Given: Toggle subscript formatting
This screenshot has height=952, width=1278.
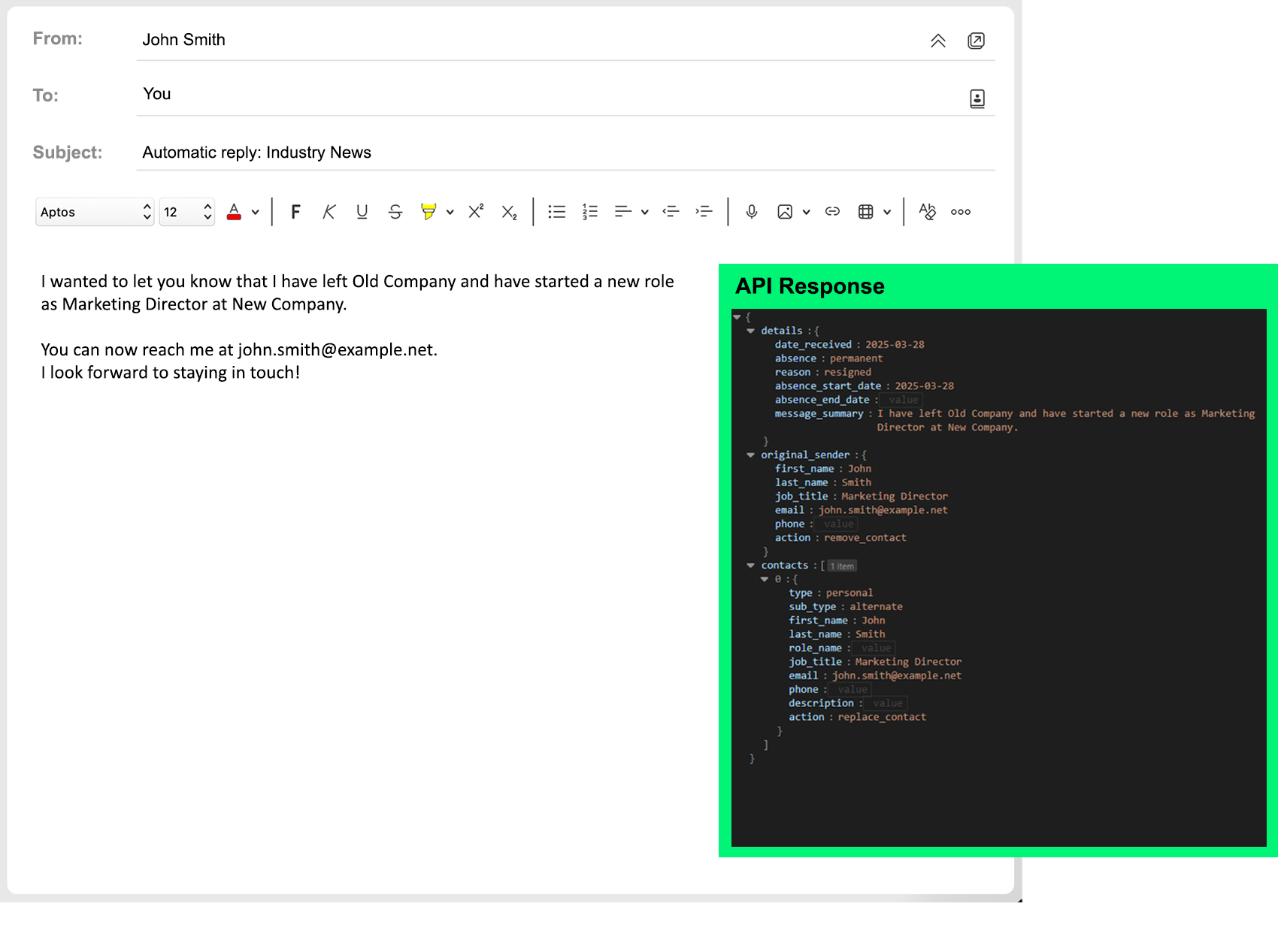Looking at the screenshot, I should pyautogui.click(x=509, y=213).
